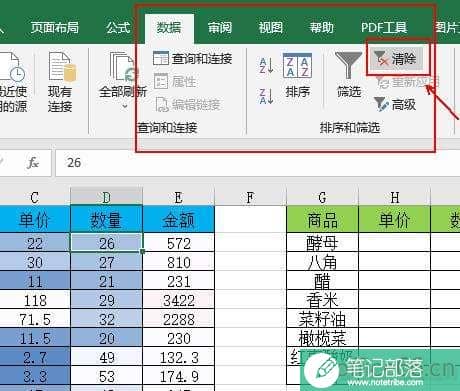Select column E header
This screenshot has height=391, width=460.
(178, 197)
